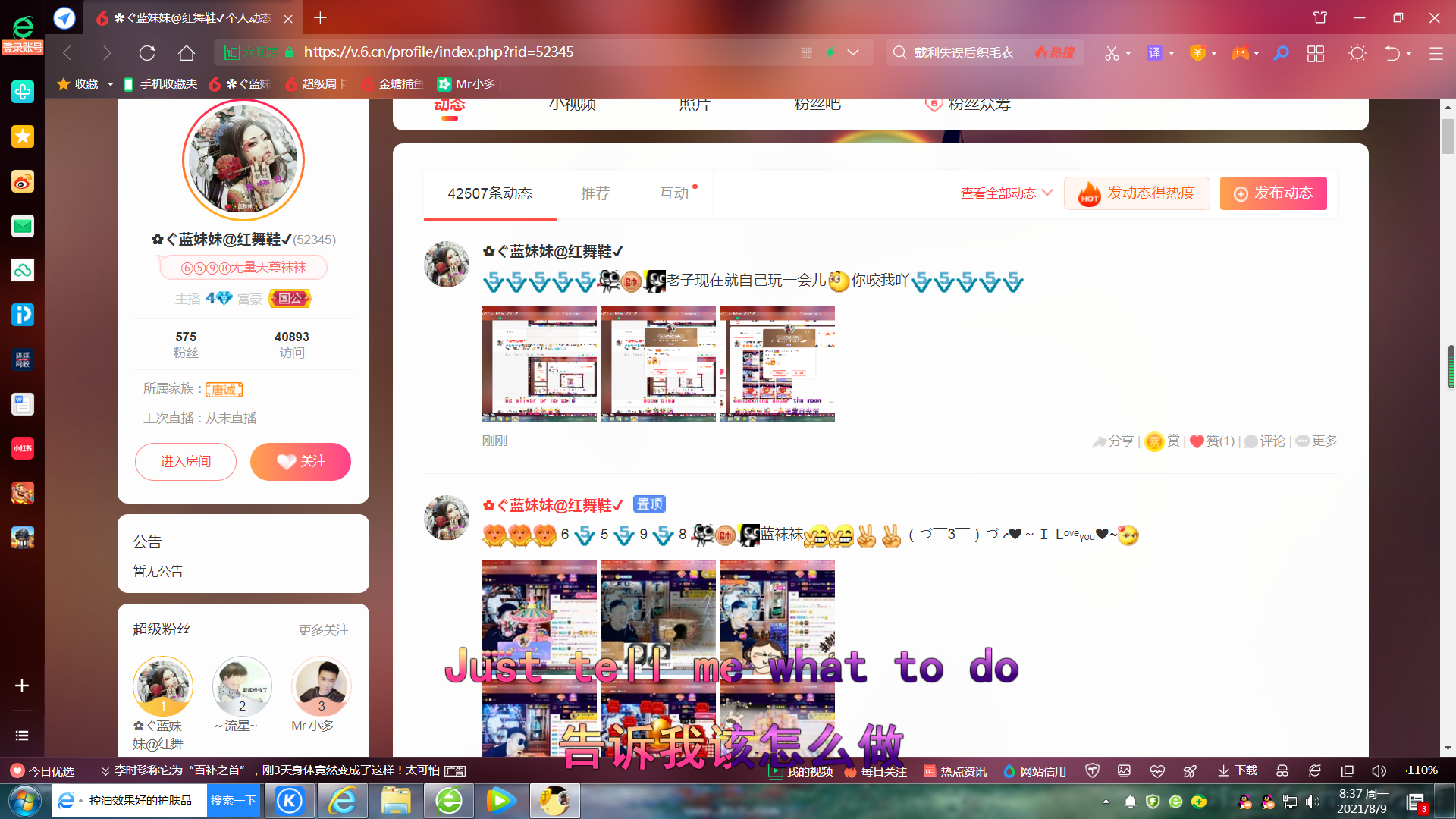Expand the 今日优选 news ticker arrow
Image resolution: width=1456 pixels, height=819 pixels.
pyautogui.click(x=105, y=771)
